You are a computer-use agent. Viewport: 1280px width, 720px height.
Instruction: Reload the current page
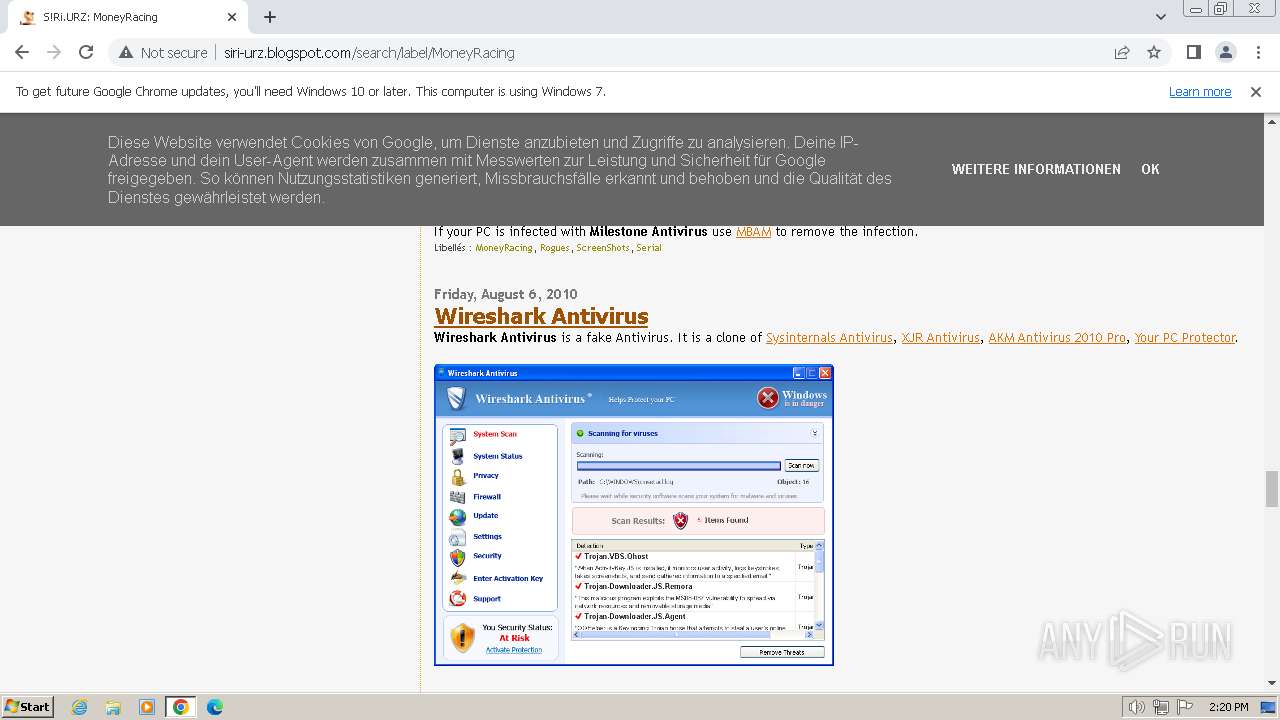(x=86, y=52)
